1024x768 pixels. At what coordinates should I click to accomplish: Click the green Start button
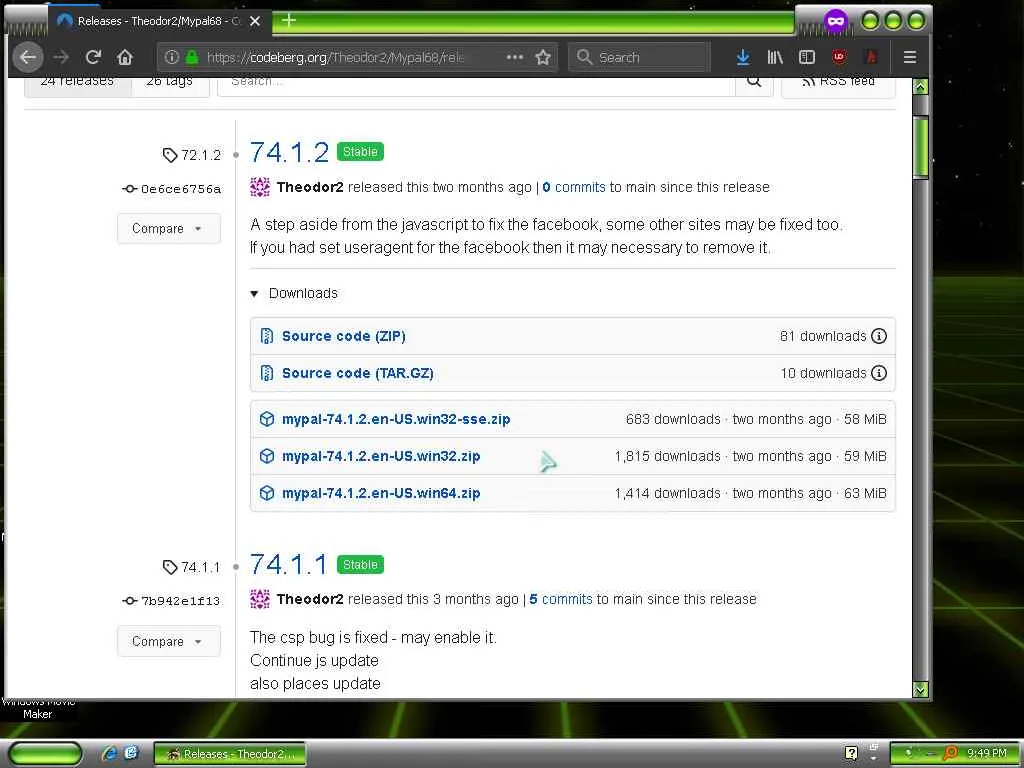click(45, 753)
